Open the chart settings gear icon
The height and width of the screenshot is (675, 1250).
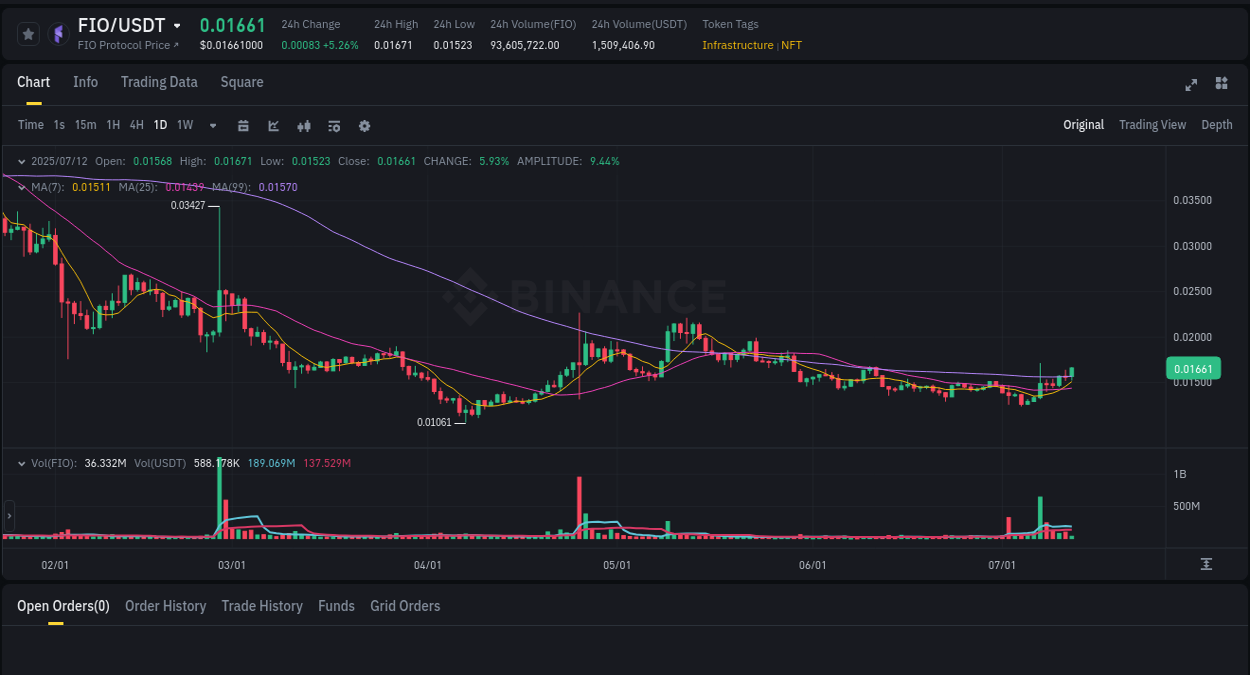(364, 125)
